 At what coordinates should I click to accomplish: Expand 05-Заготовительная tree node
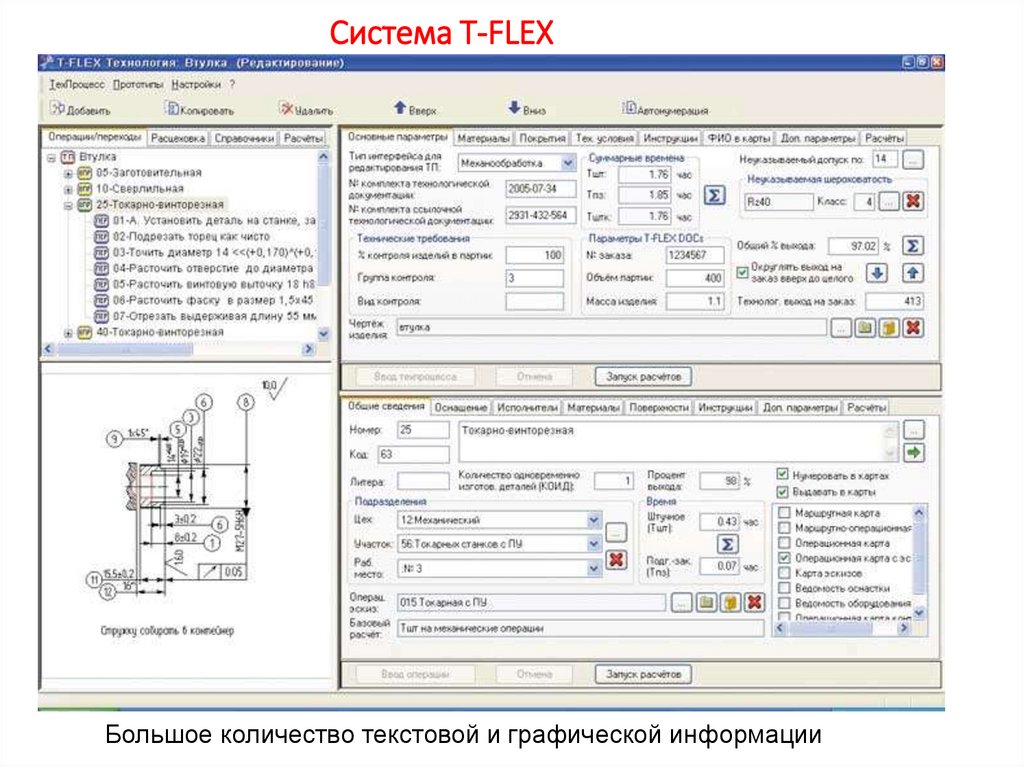point(69,173)
